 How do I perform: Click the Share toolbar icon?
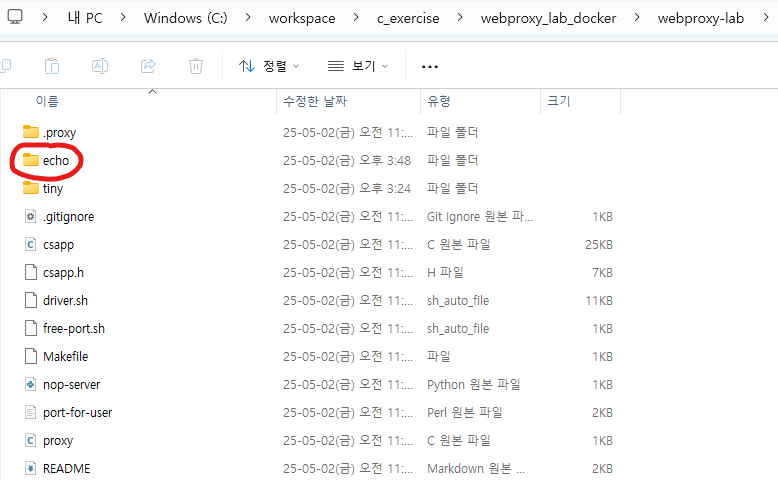tap(148, 66)
